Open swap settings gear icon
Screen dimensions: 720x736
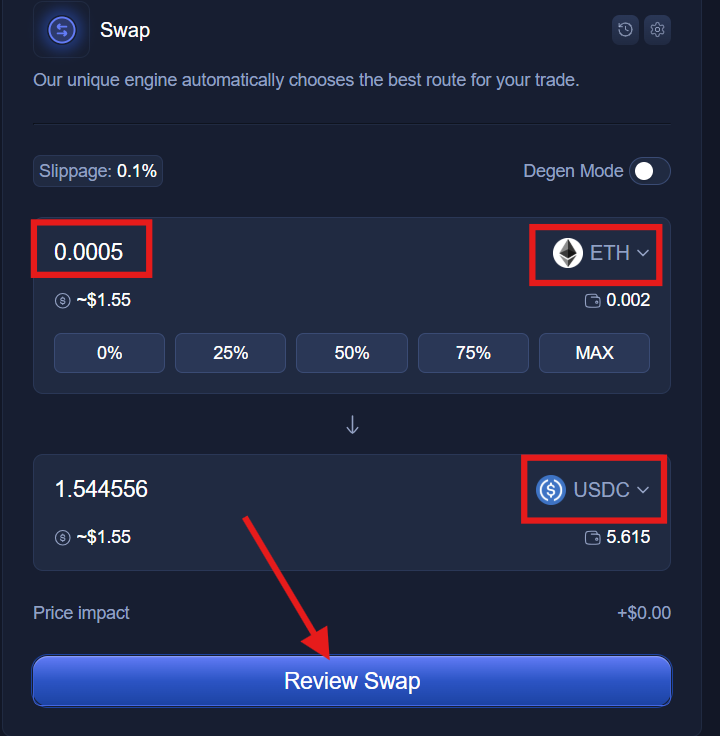tap(657, 30)
